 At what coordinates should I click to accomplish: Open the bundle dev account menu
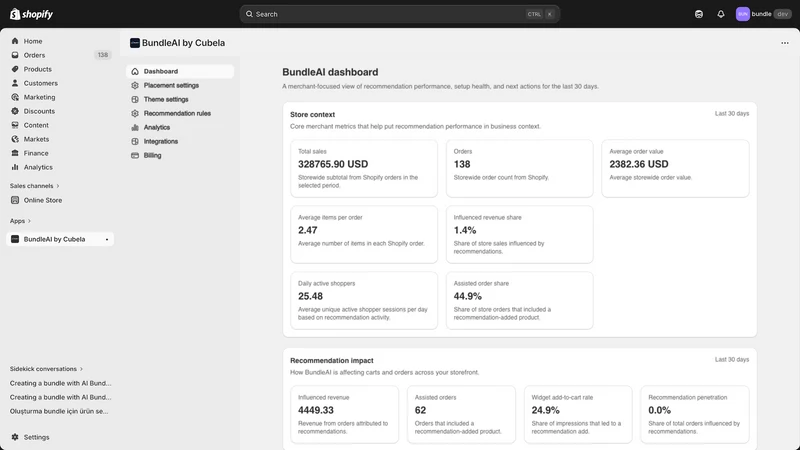763,14
